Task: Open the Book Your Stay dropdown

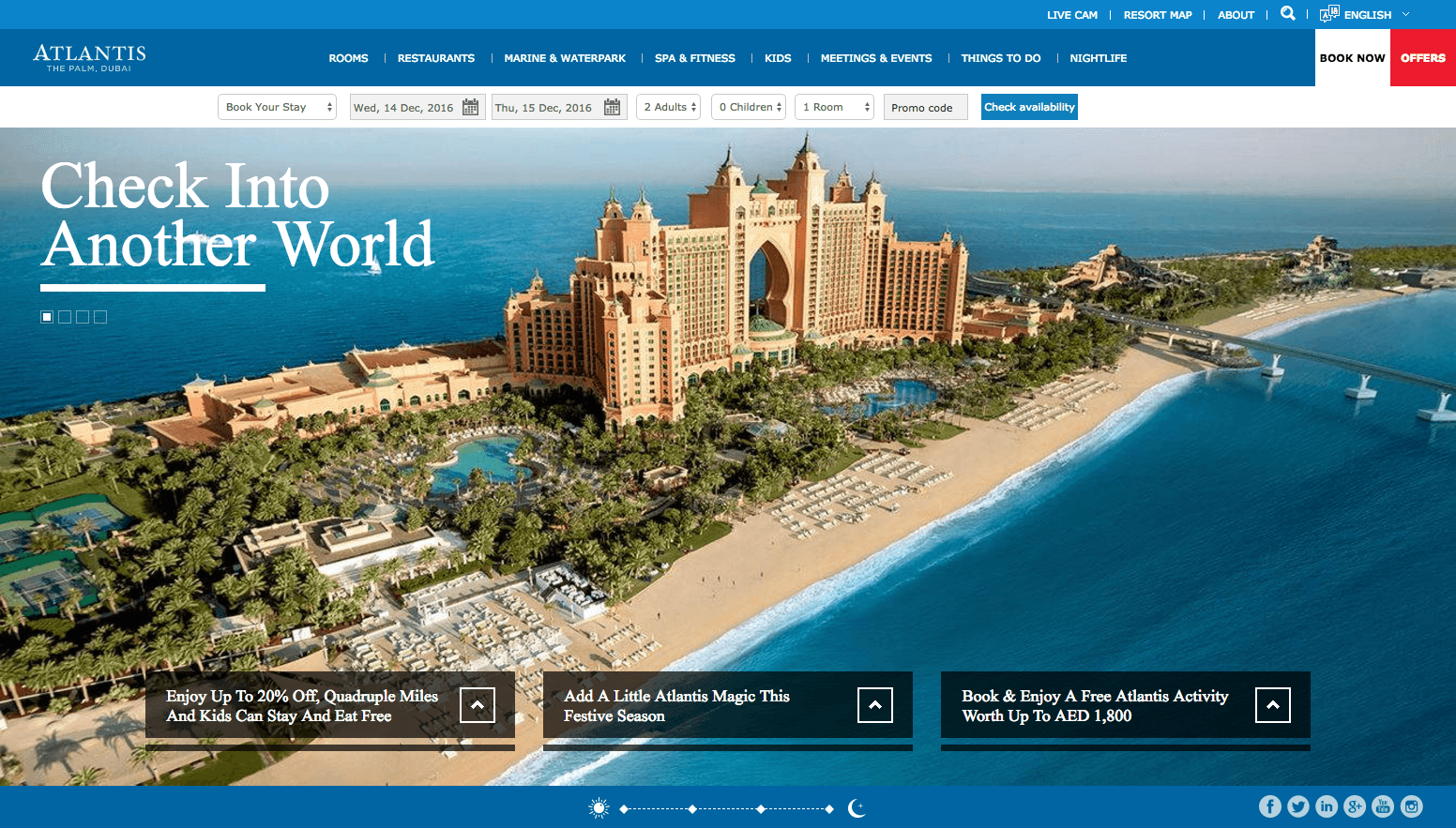Action: pyautogui.click(x=276, y=106)
